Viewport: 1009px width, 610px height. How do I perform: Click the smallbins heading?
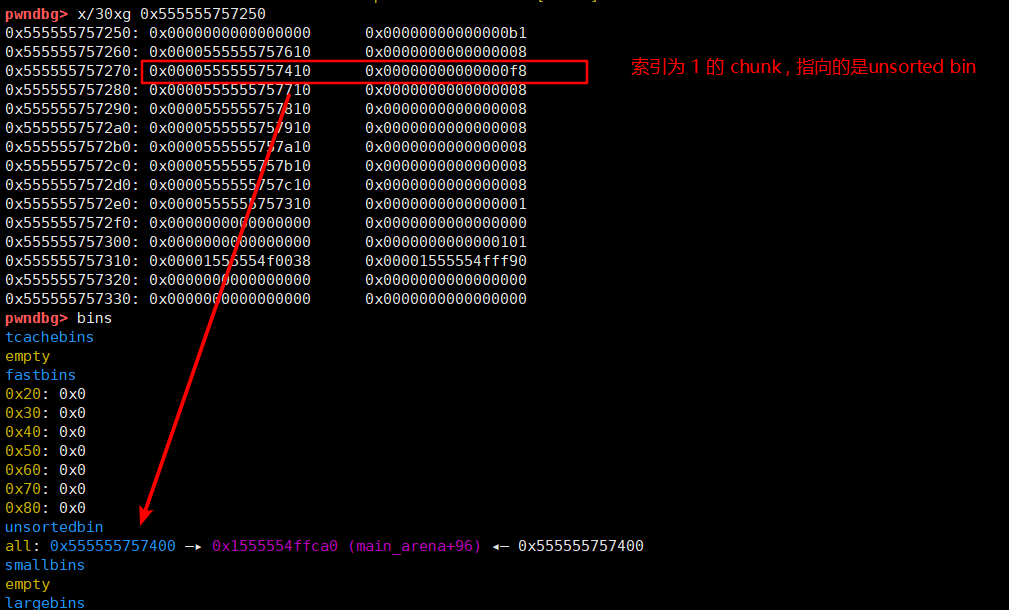tap(45, 565)
